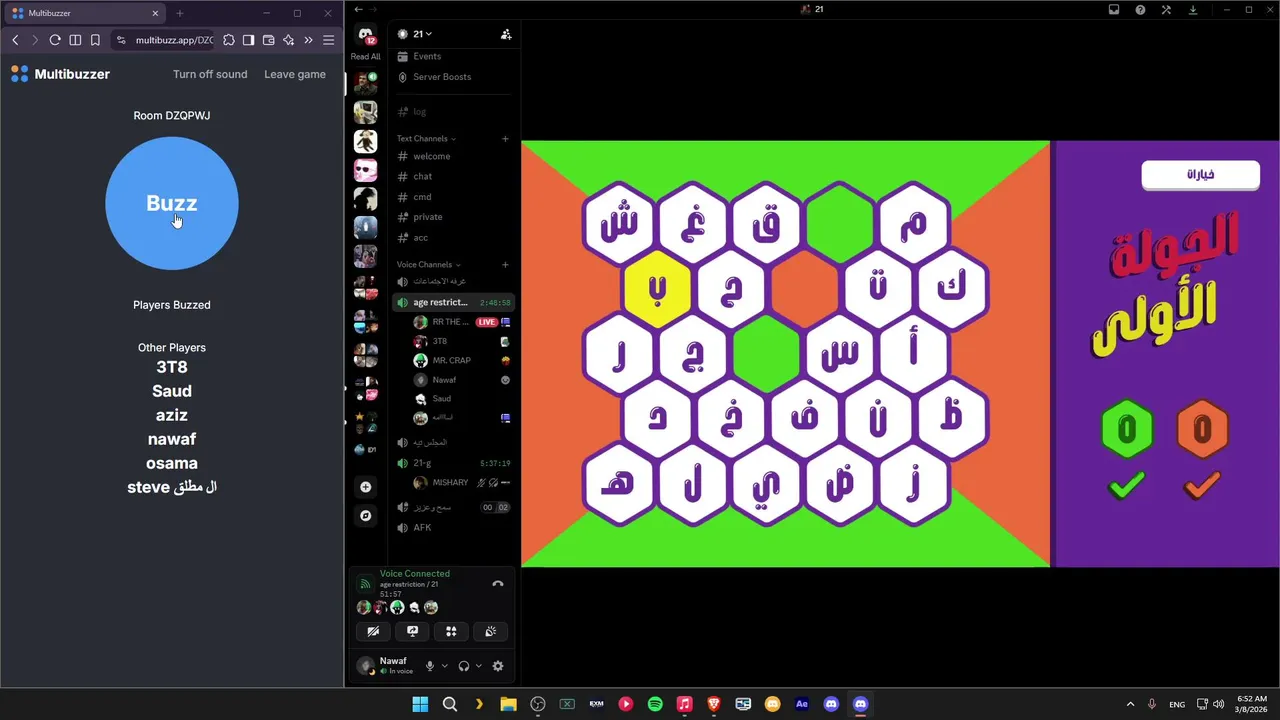The width and height of the screenshot is (1280, 720).
Task: Open a new browser tab
Action: [x=180, y=13]
